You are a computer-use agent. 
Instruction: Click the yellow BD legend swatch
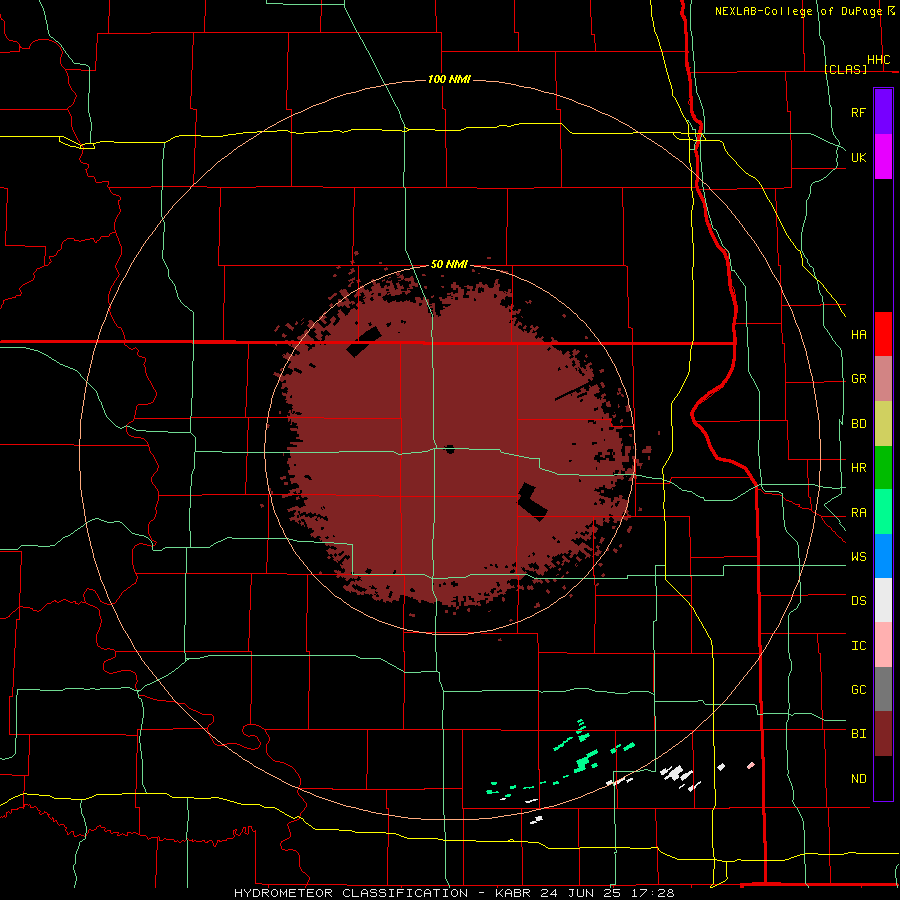point(883,424)
